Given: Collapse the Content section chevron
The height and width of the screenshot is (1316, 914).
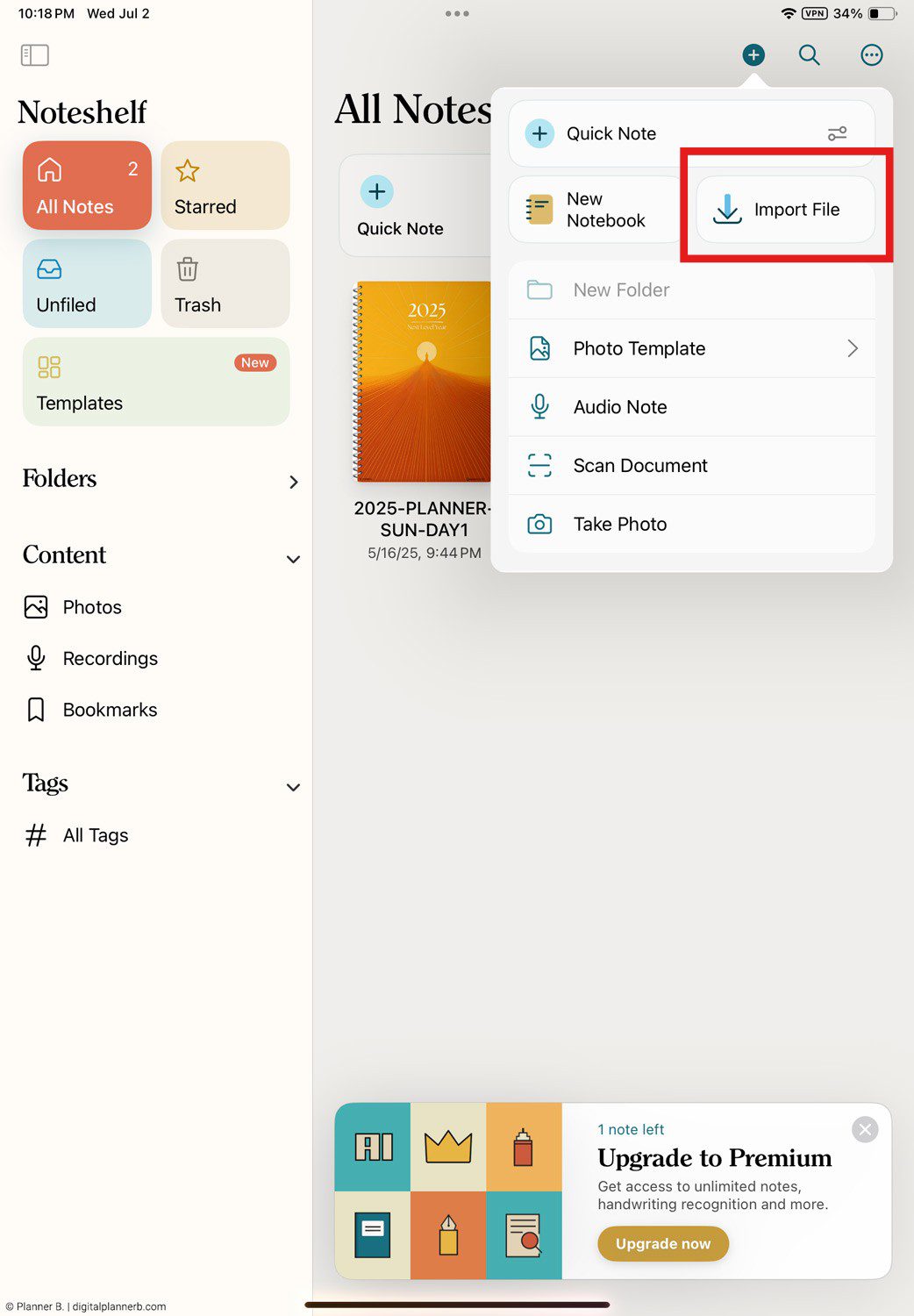Looking at the screenshot, I should point(294,559).
